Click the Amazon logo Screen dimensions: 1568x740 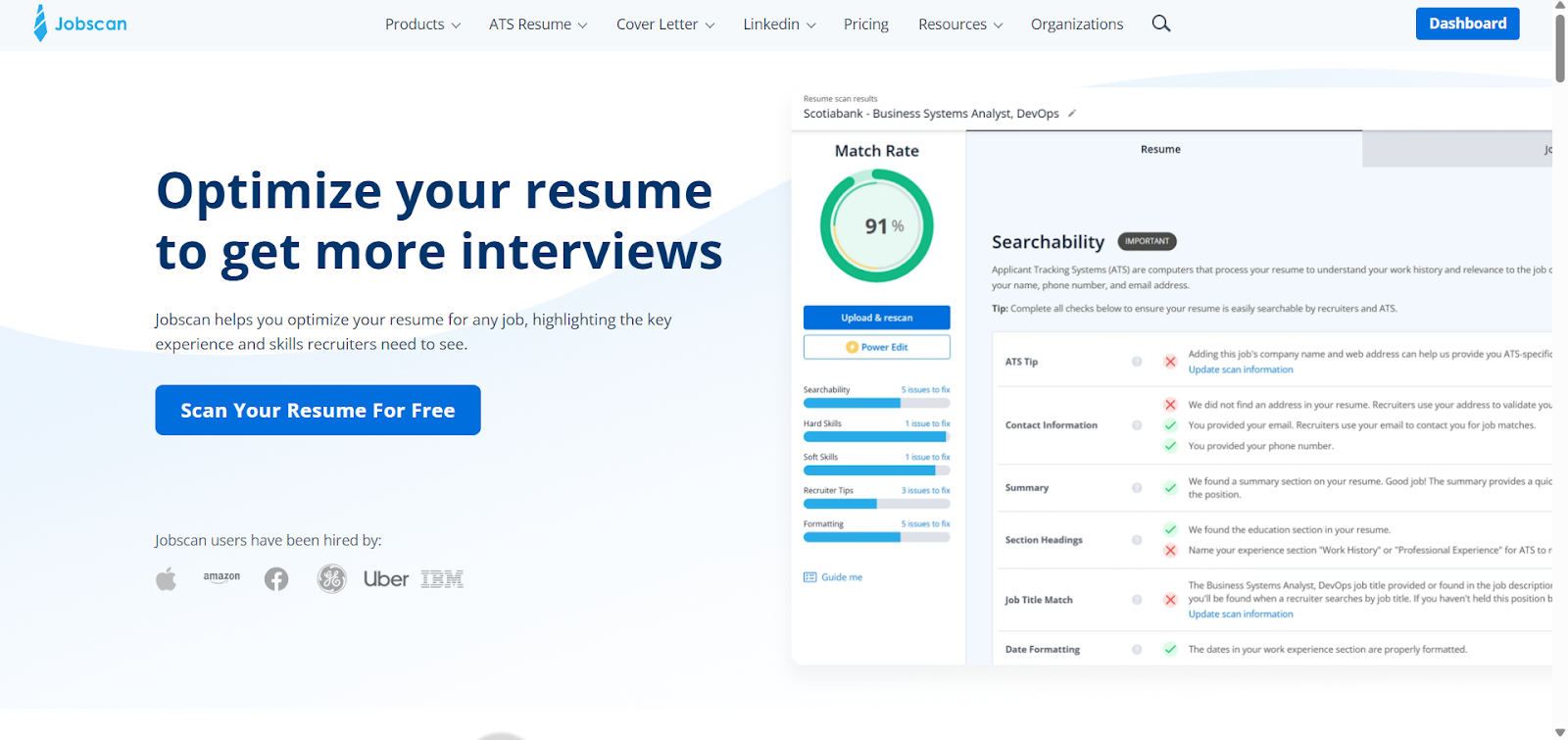click(x=221, y=577)
